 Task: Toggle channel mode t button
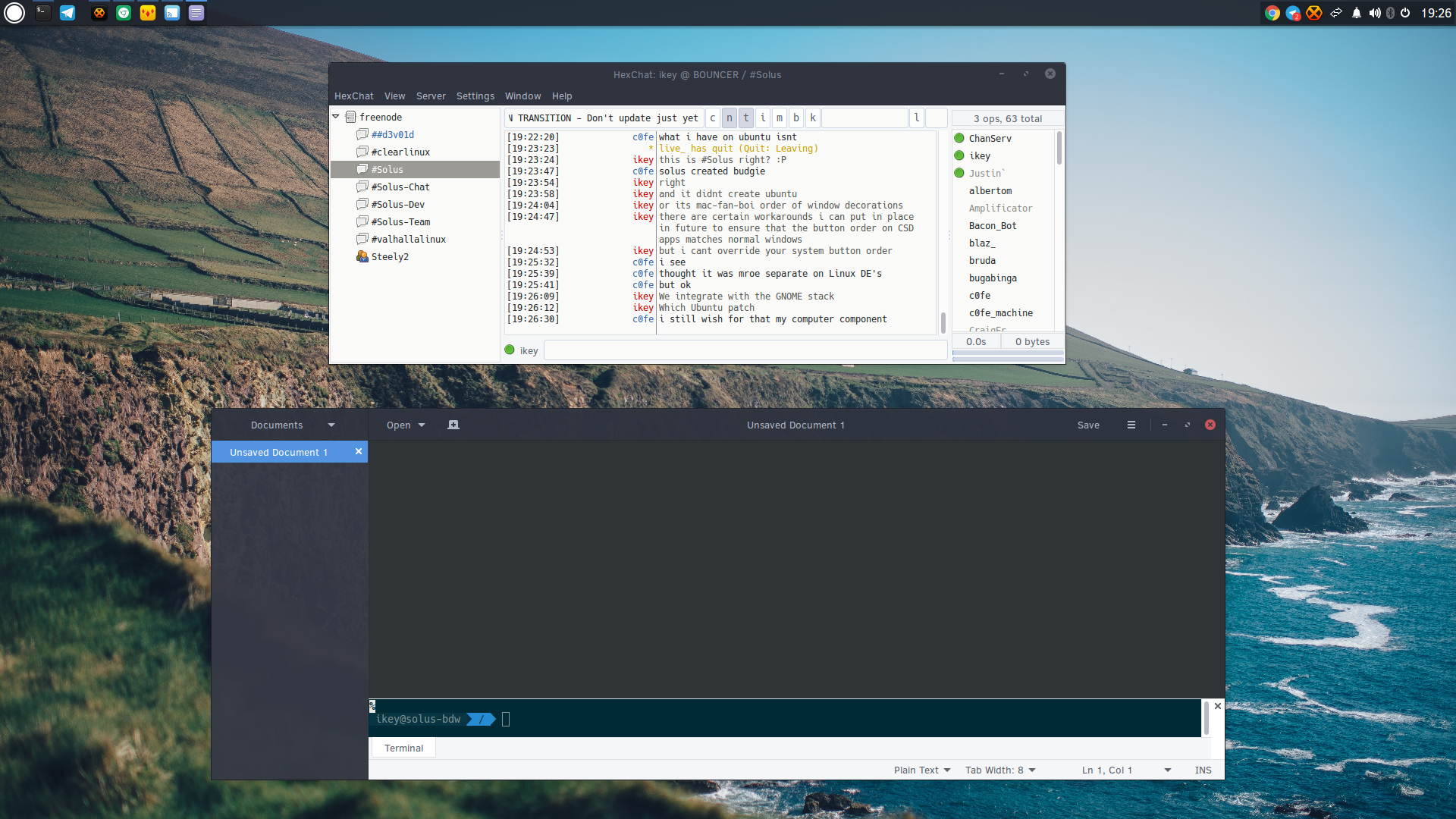[x=746, y=118]
